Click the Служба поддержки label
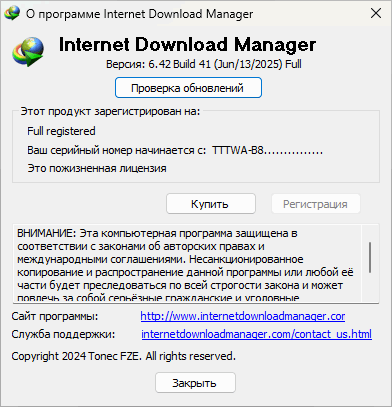The image size is (392, 407). pyautogui.click(x=63, y=334)
